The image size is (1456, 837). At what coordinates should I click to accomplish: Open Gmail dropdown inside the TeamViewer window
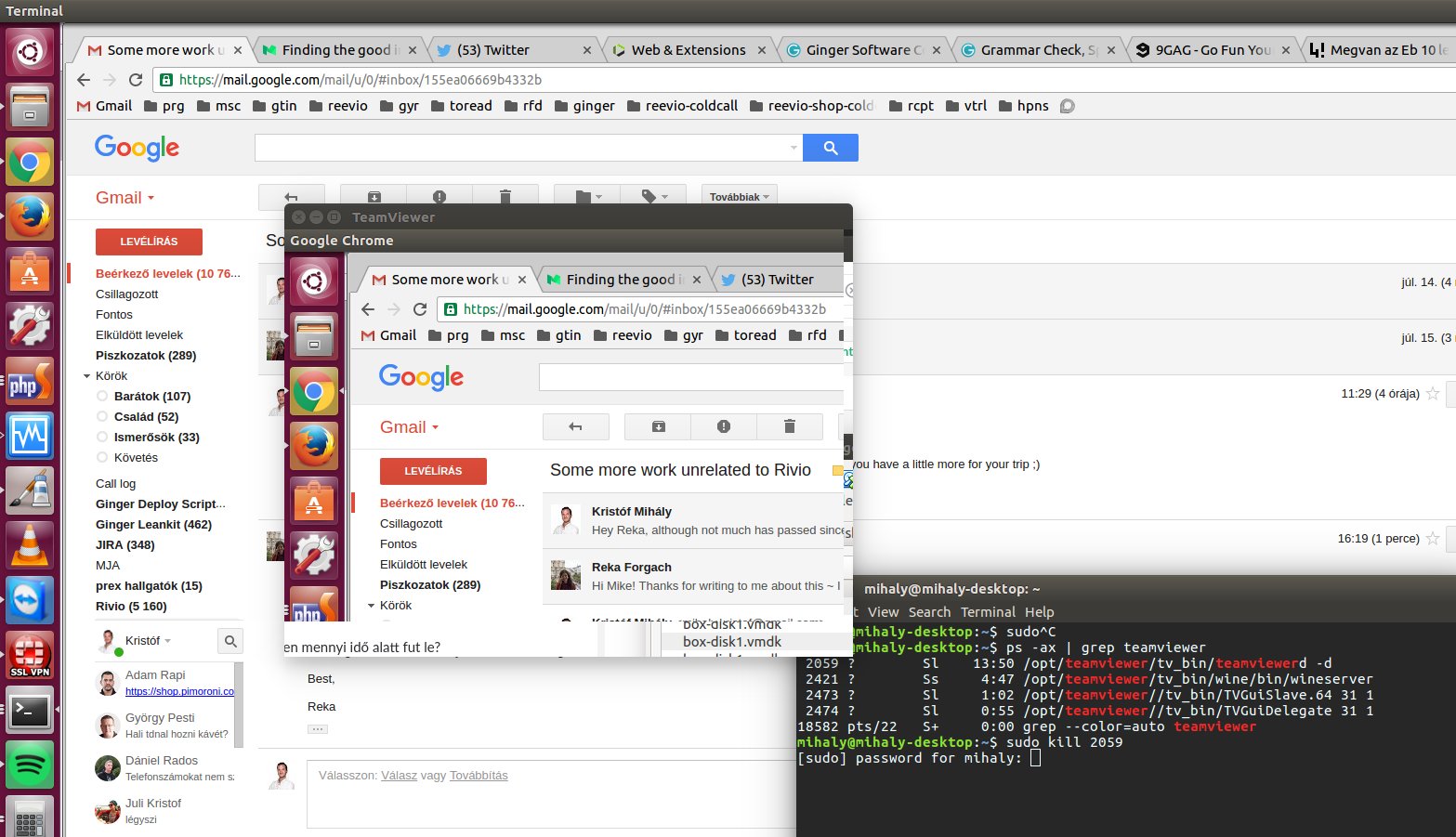(x=410, y=427)
